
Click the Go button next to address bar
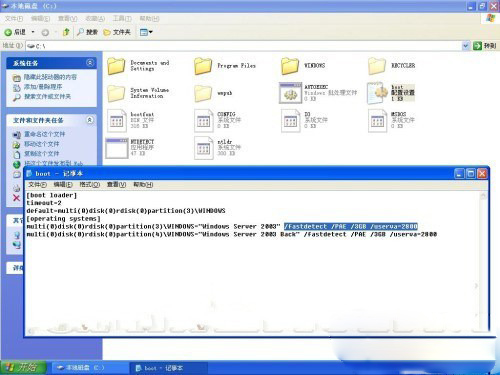coord(485,46)
